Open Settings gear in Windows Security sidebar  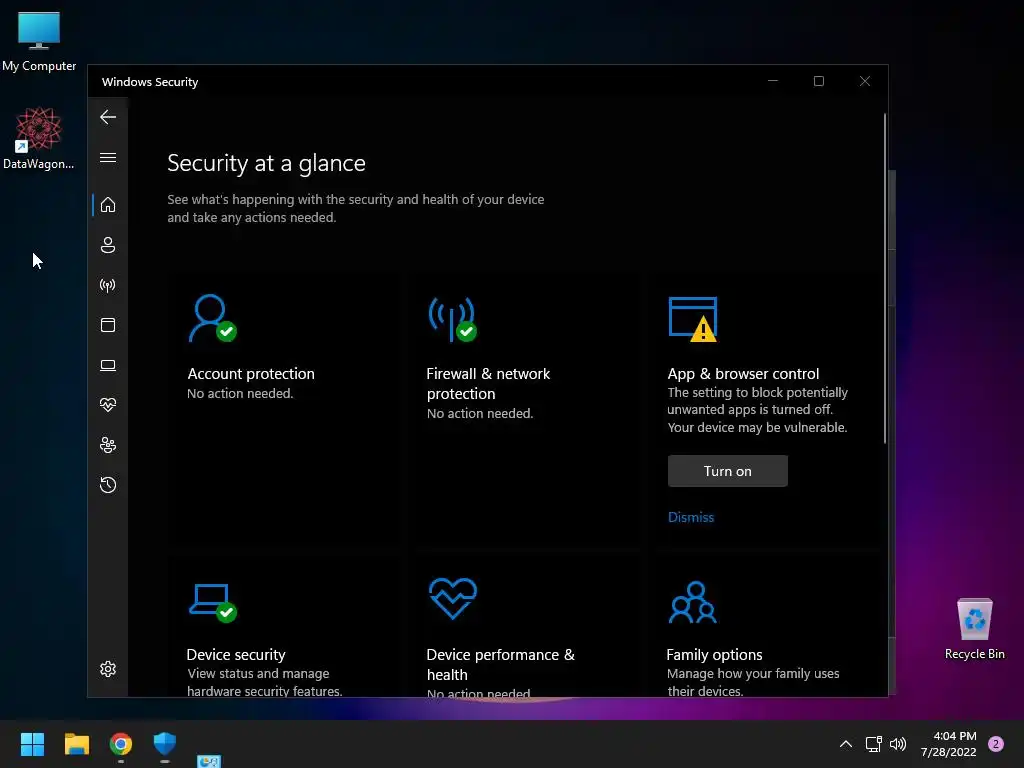[108, 669]
